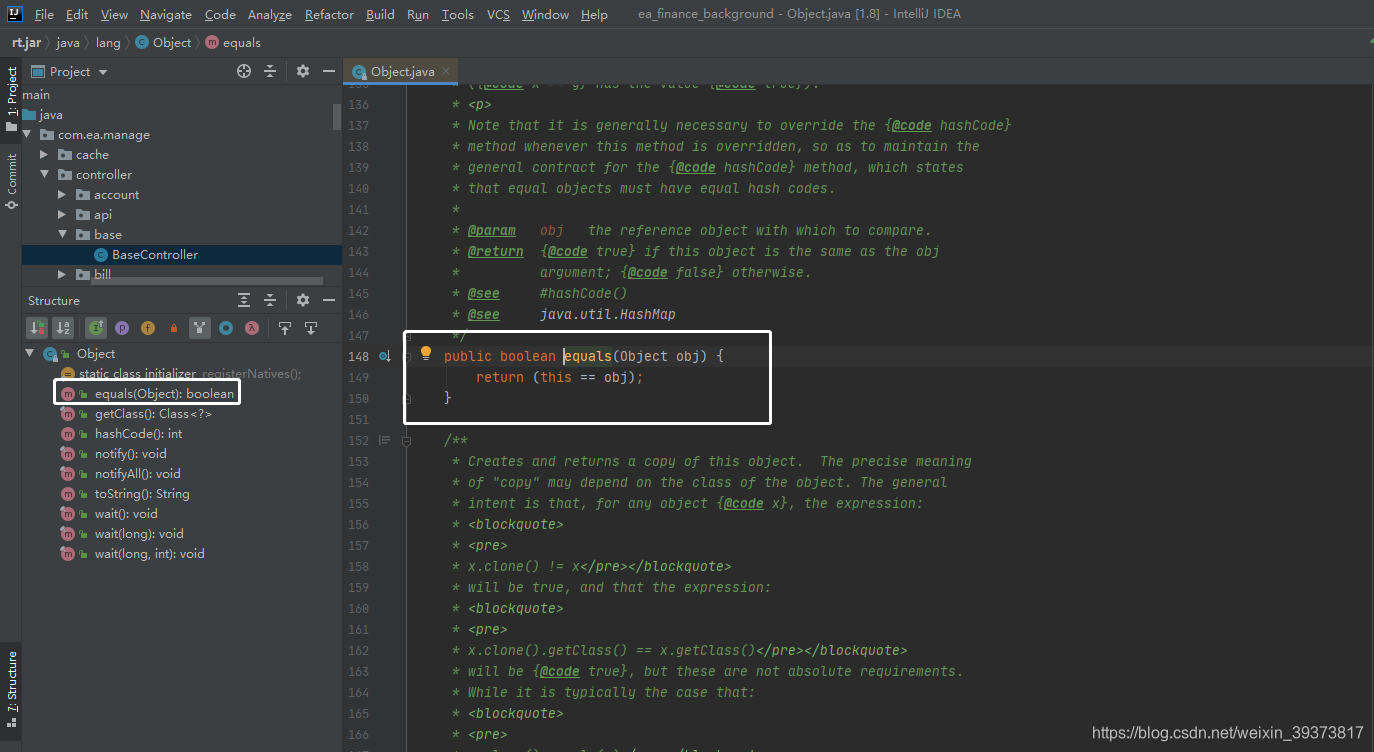Click lang in the breadcrumb bar

108,42
